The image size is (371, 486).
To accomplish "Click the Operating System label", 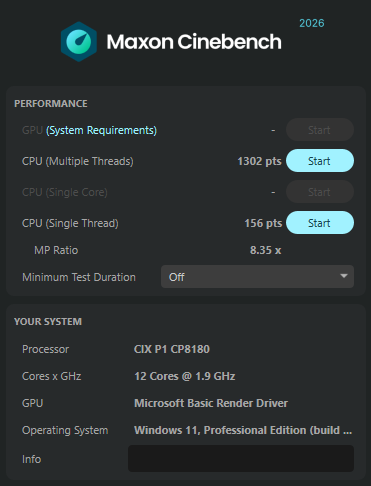I will [65, 430].
